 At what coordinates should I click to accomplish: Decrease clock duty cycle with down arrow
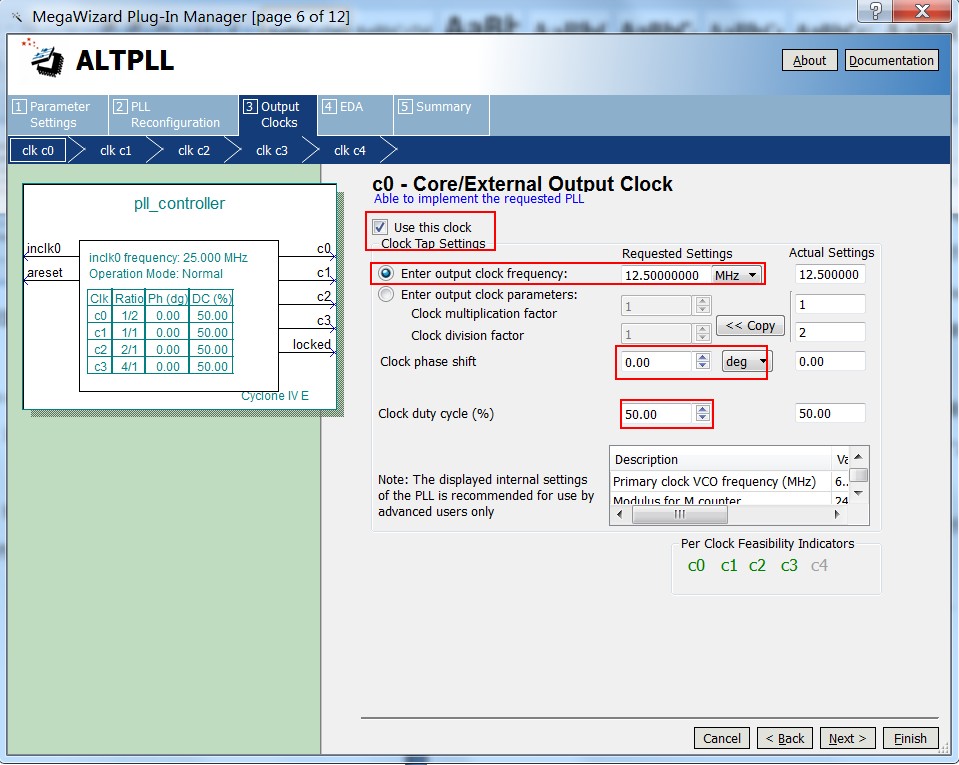[702, 418]
